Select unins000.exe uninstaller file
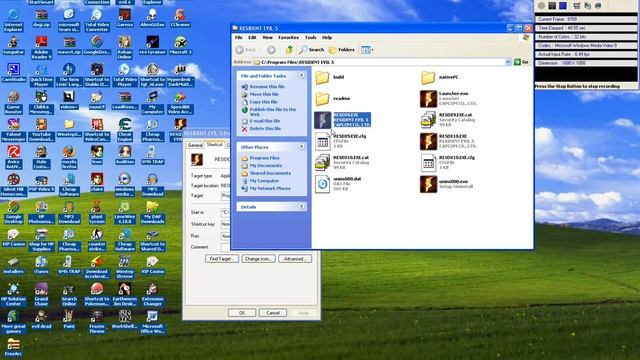 [x=447, y=184]
